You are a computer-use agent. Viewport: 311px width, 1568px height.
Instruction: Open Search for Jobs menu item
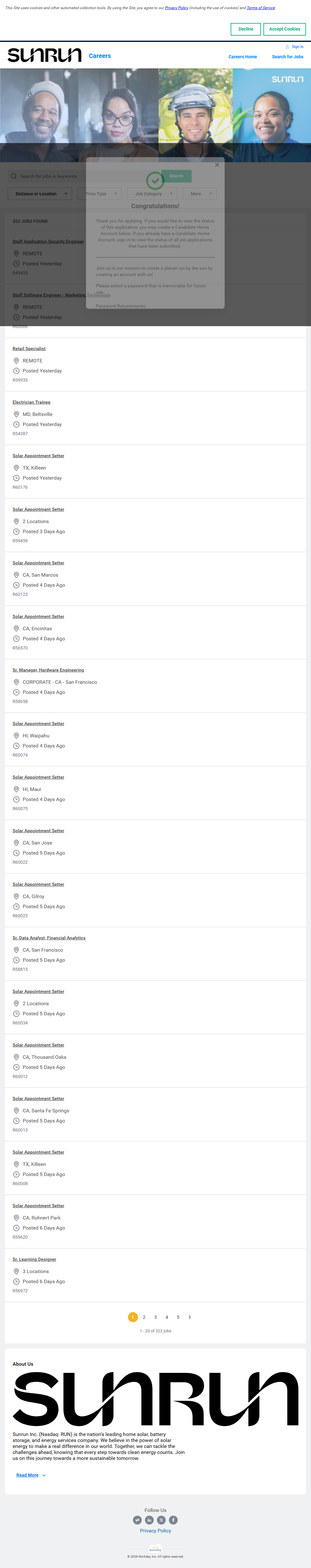(x=287, y=57)
